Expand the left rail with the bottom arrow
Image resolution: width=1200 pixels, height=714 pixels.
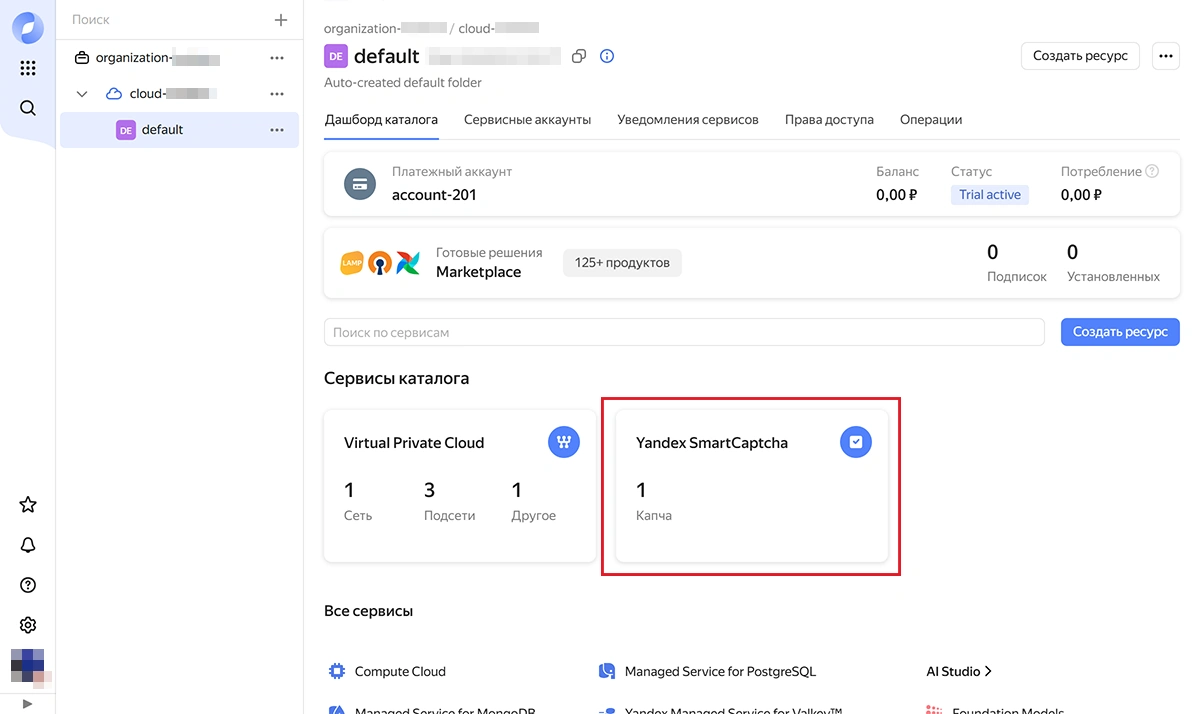(x=28, y=704)
